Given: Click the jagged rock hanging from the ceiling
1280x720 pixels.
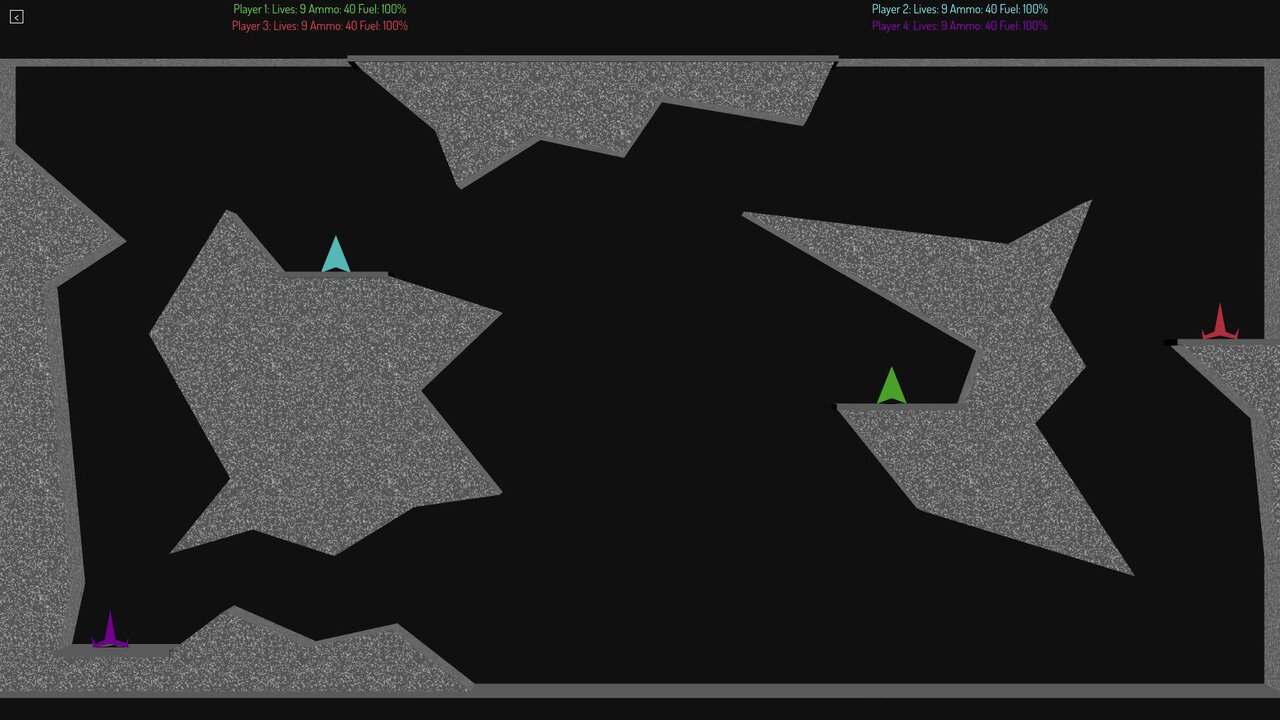Looking at the screenshot, I should (x=580, y=100).
